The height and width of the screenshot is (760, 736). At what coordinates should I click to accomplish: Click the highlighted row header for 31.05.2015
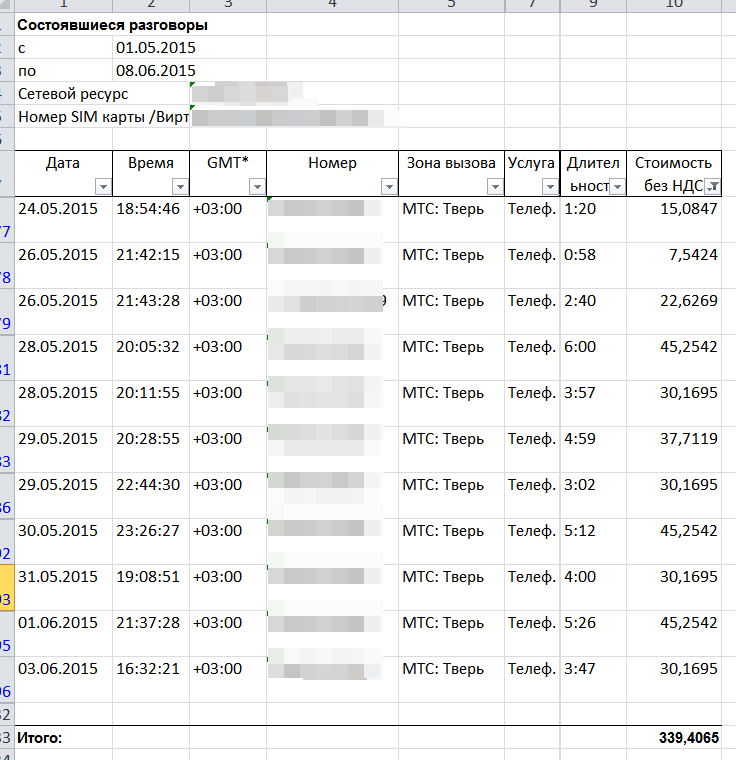[7, 588]
